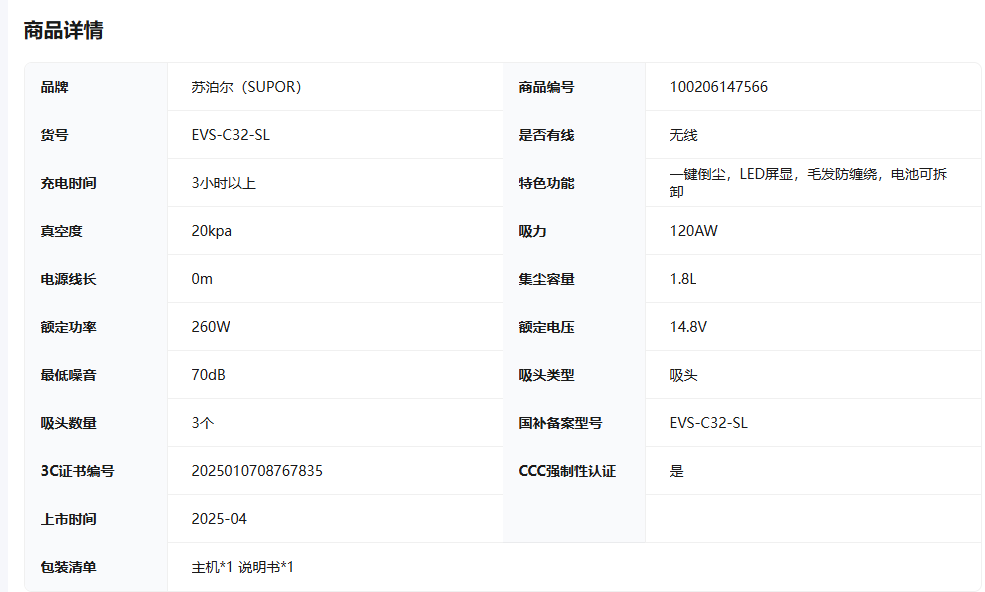Click the 无线 value for 是否有线
This screenshot has width=985, height=592.
683,135
